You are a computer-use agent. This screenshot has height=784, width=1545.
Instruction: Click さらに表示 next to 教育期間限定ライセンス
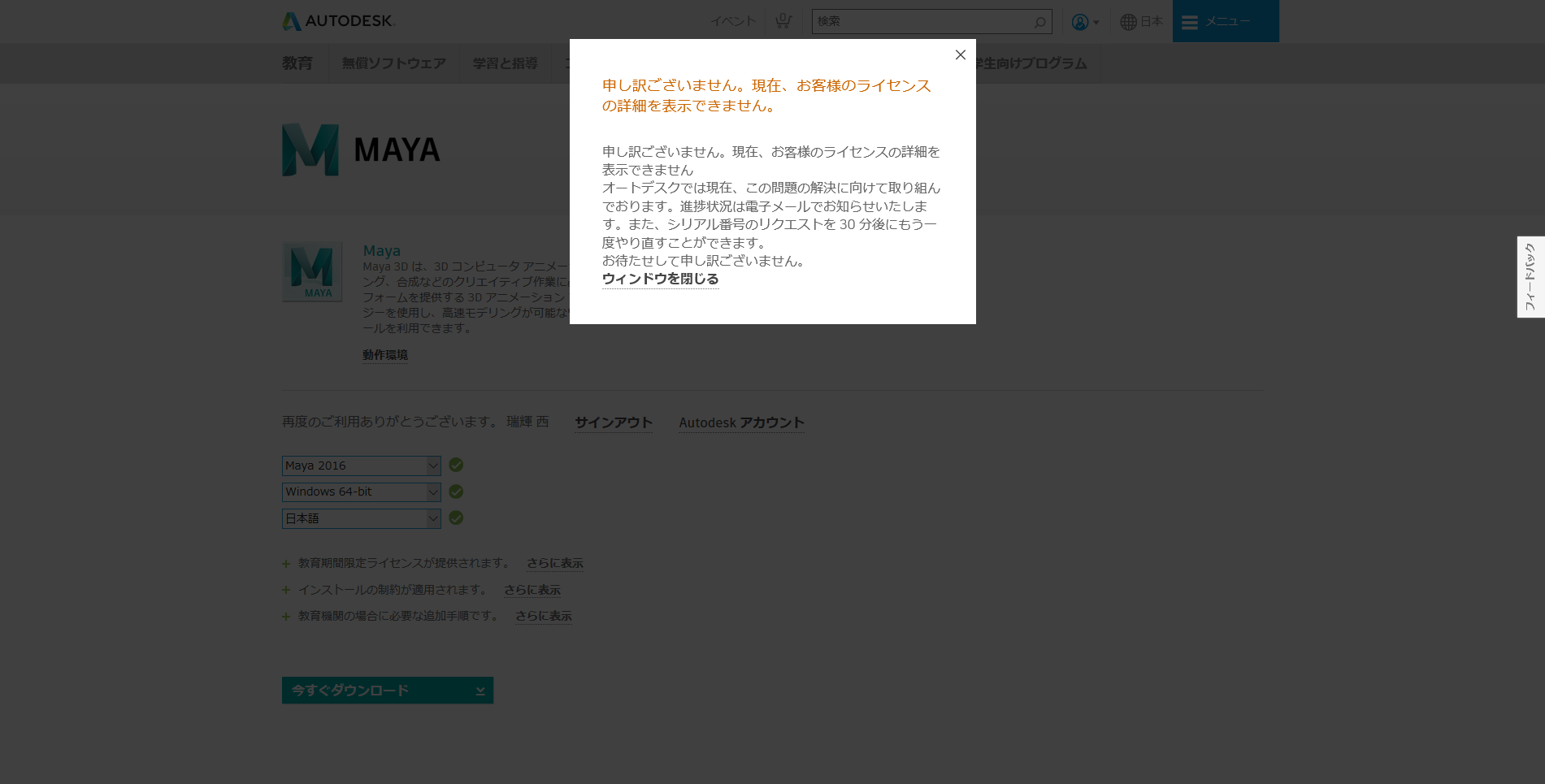pyautogui.click(x=555, y=563)
